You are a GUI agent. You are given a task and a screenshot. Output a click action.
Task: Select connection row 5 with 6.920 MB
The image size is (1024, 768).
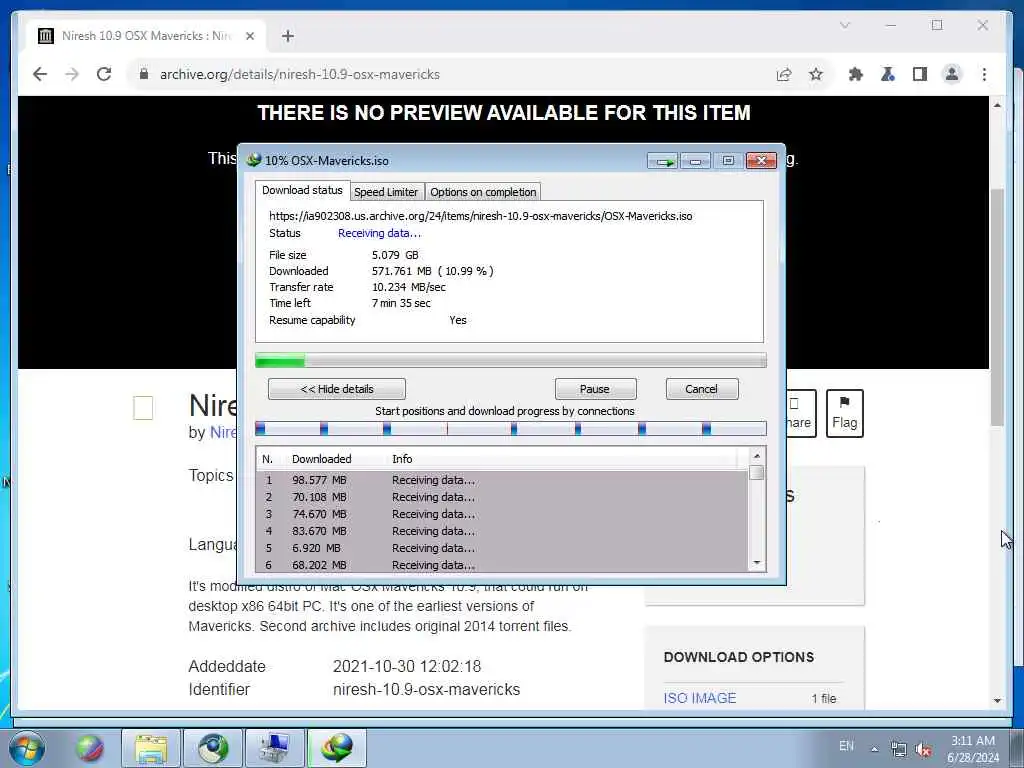click(502, 548)
